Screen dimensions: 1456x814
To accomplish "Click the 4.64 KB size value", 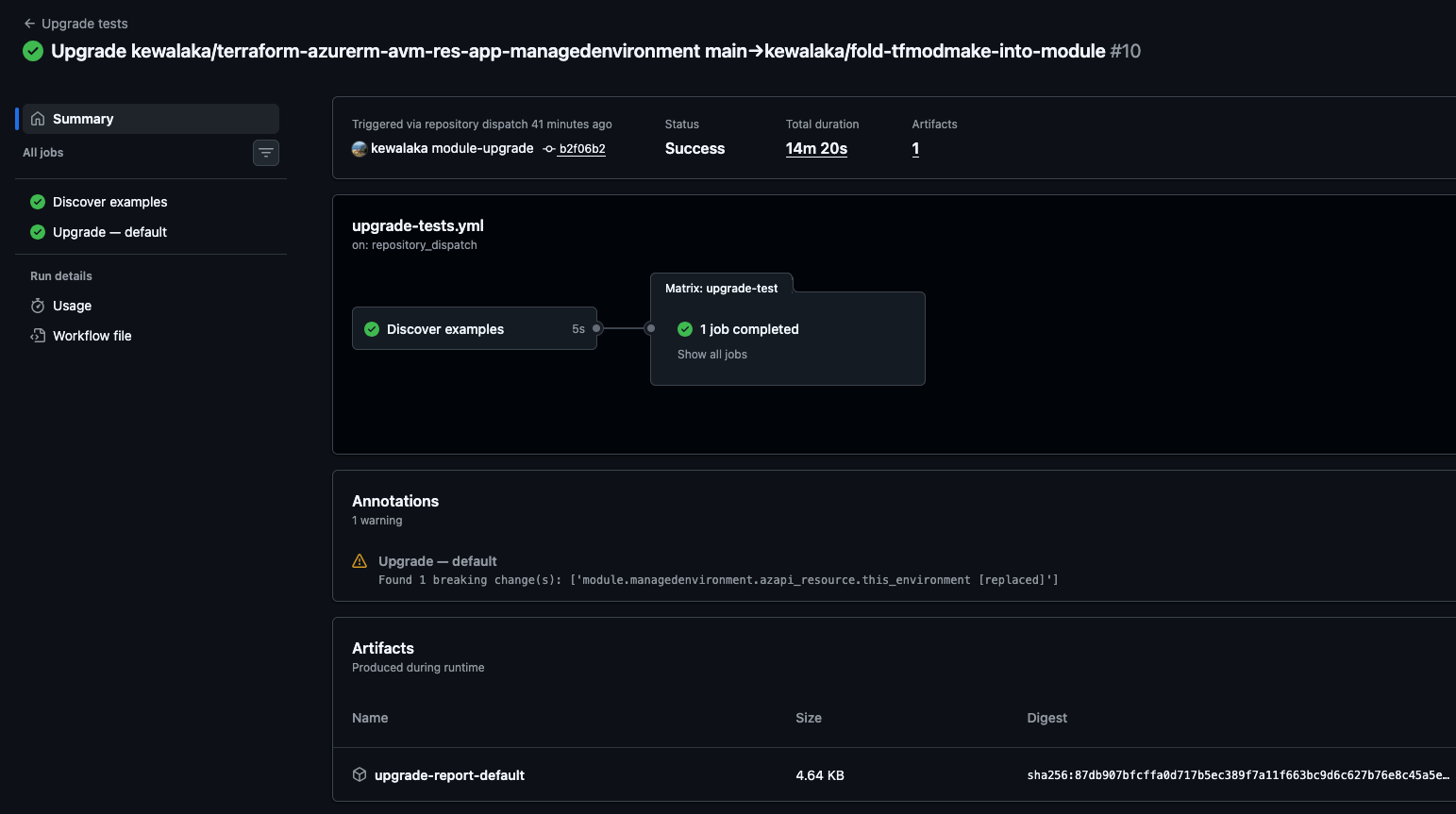I will click(820, 775).
